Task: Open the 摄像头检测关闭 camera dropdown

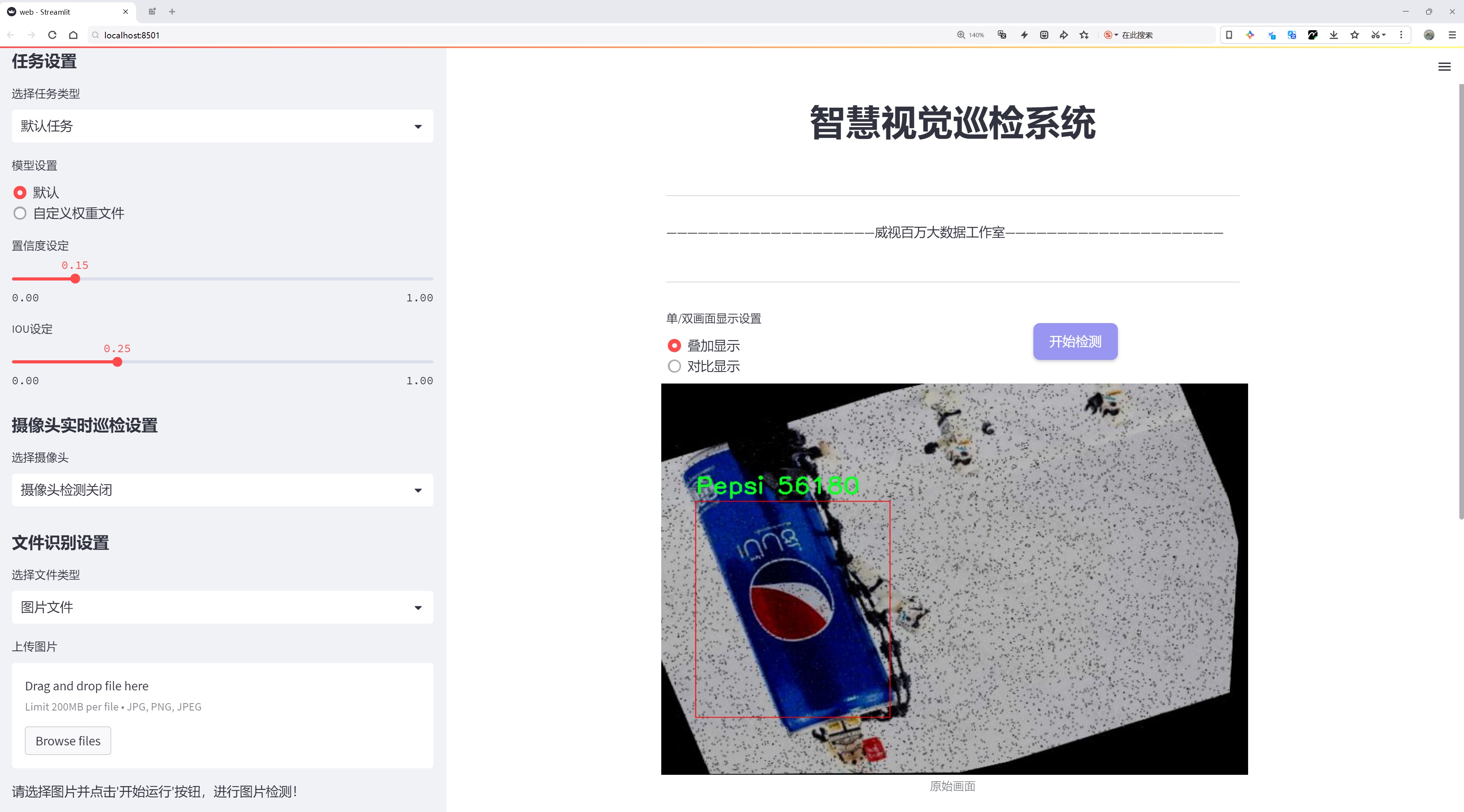Action: tap(222, 490)
